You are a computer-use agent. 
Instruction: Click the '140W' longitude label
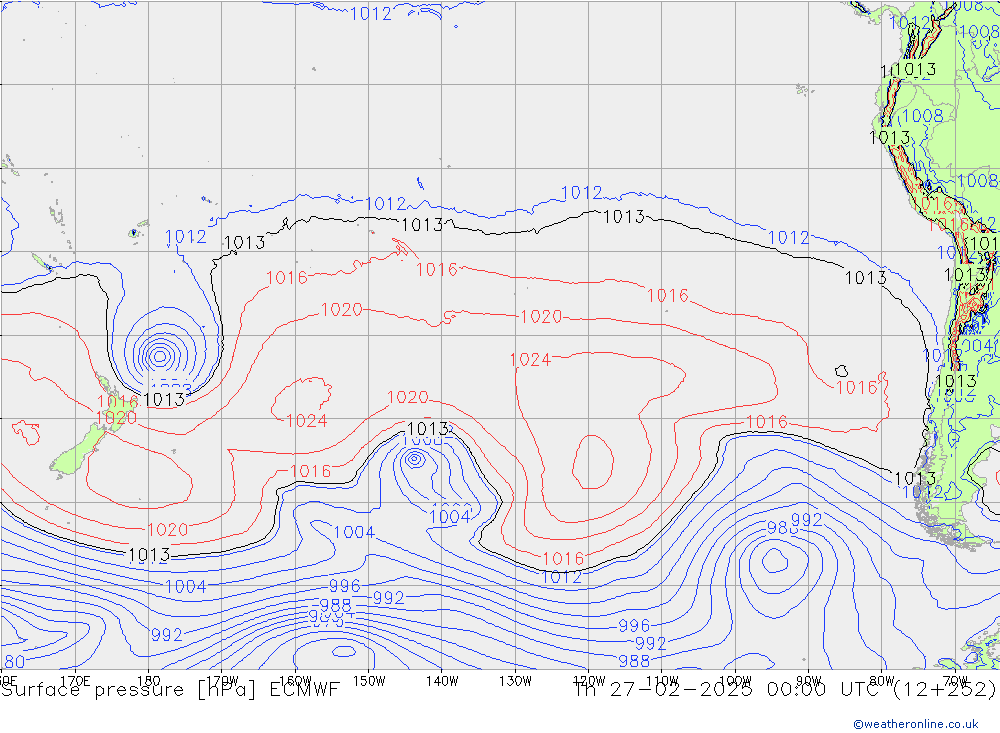tap(442, 681)
